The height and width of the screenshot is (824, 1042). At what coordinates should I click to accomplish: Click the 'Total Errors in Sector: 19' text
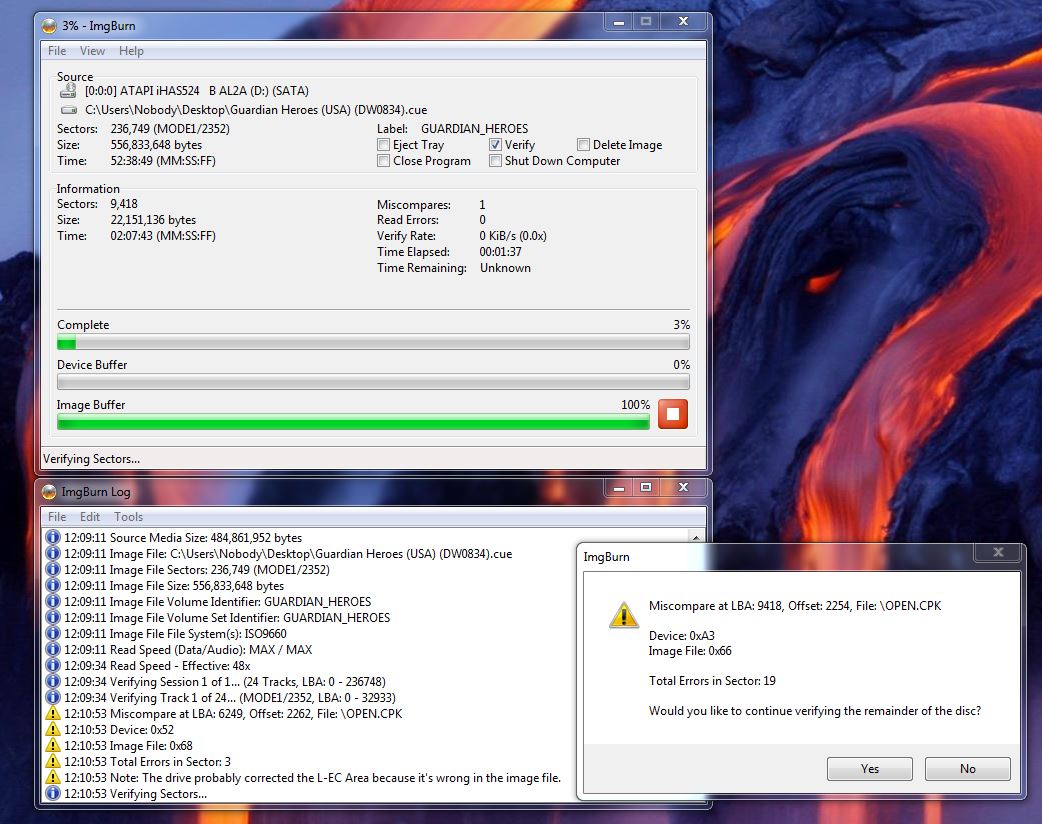pyautogui.click(x=712, y=681)
